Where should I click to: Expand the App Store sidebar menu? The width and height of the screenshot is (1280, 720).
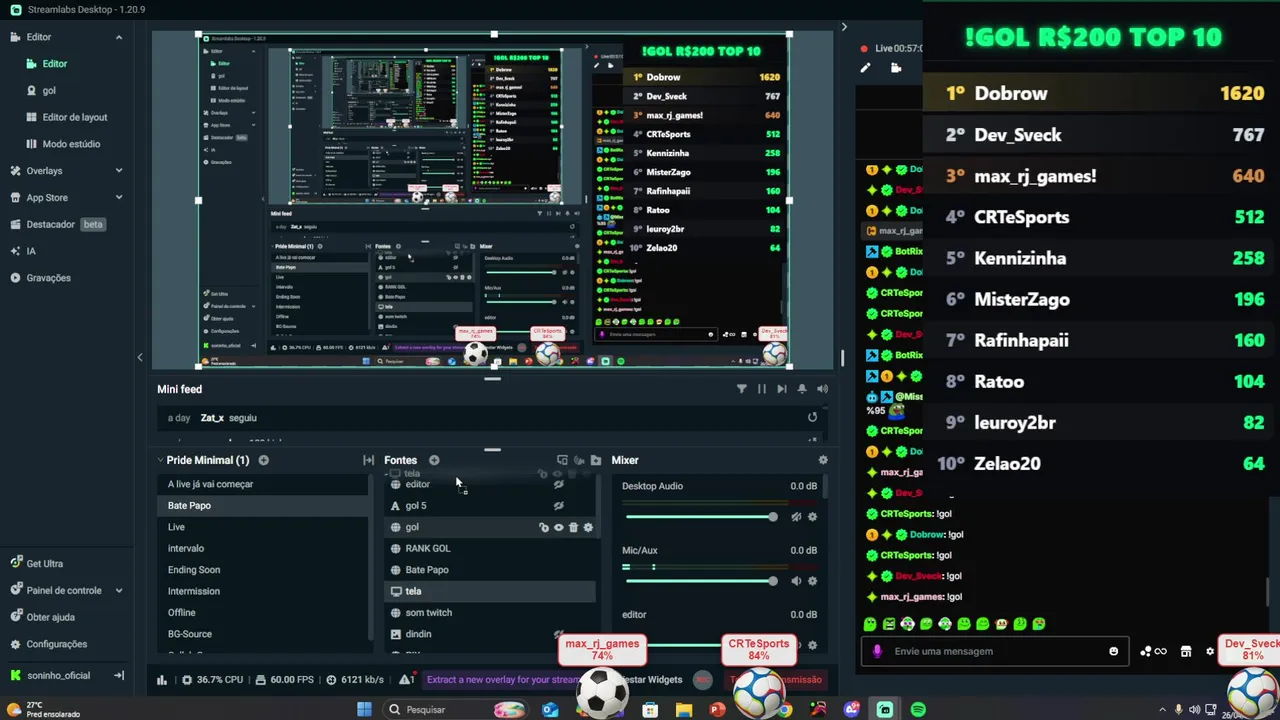click(119, 198)
